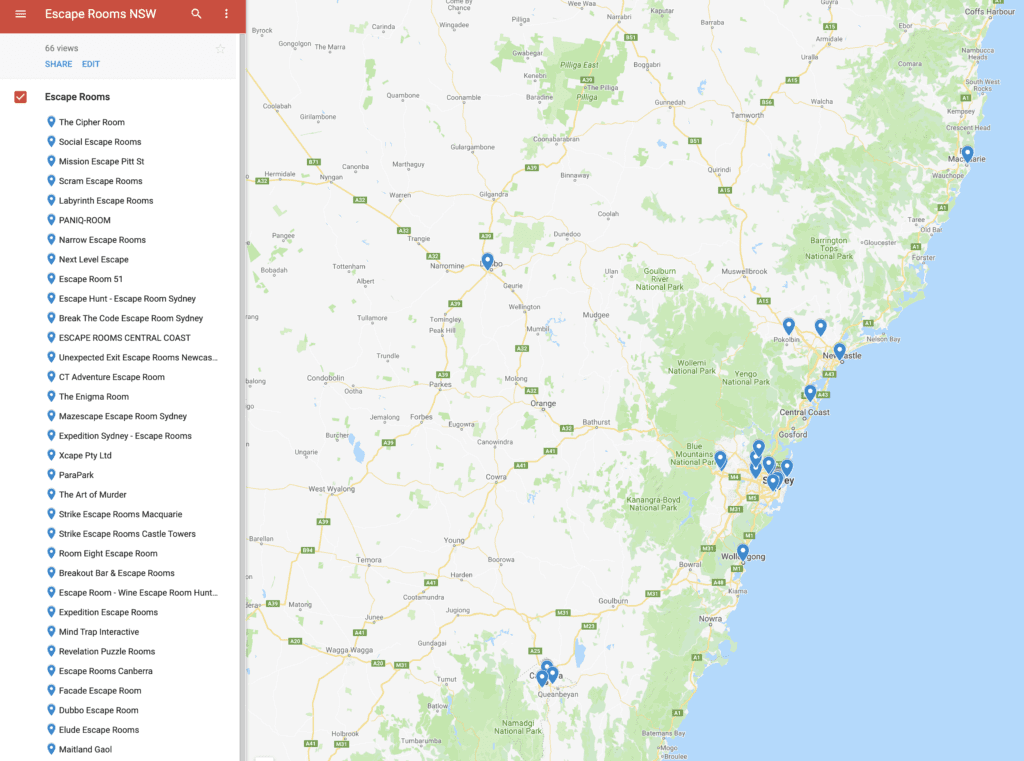Click the map pin in Blue Mountains
Screen dimensions: 1024x761
[720, 459]
